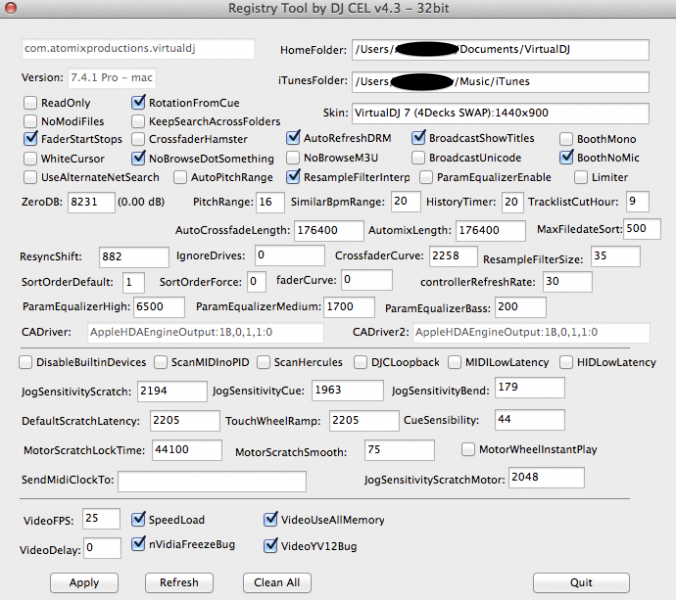The image size is (676, 600).
Task: Select the SimilarBpmRange field
Action: pyautogui.click(x=406, y=201)
